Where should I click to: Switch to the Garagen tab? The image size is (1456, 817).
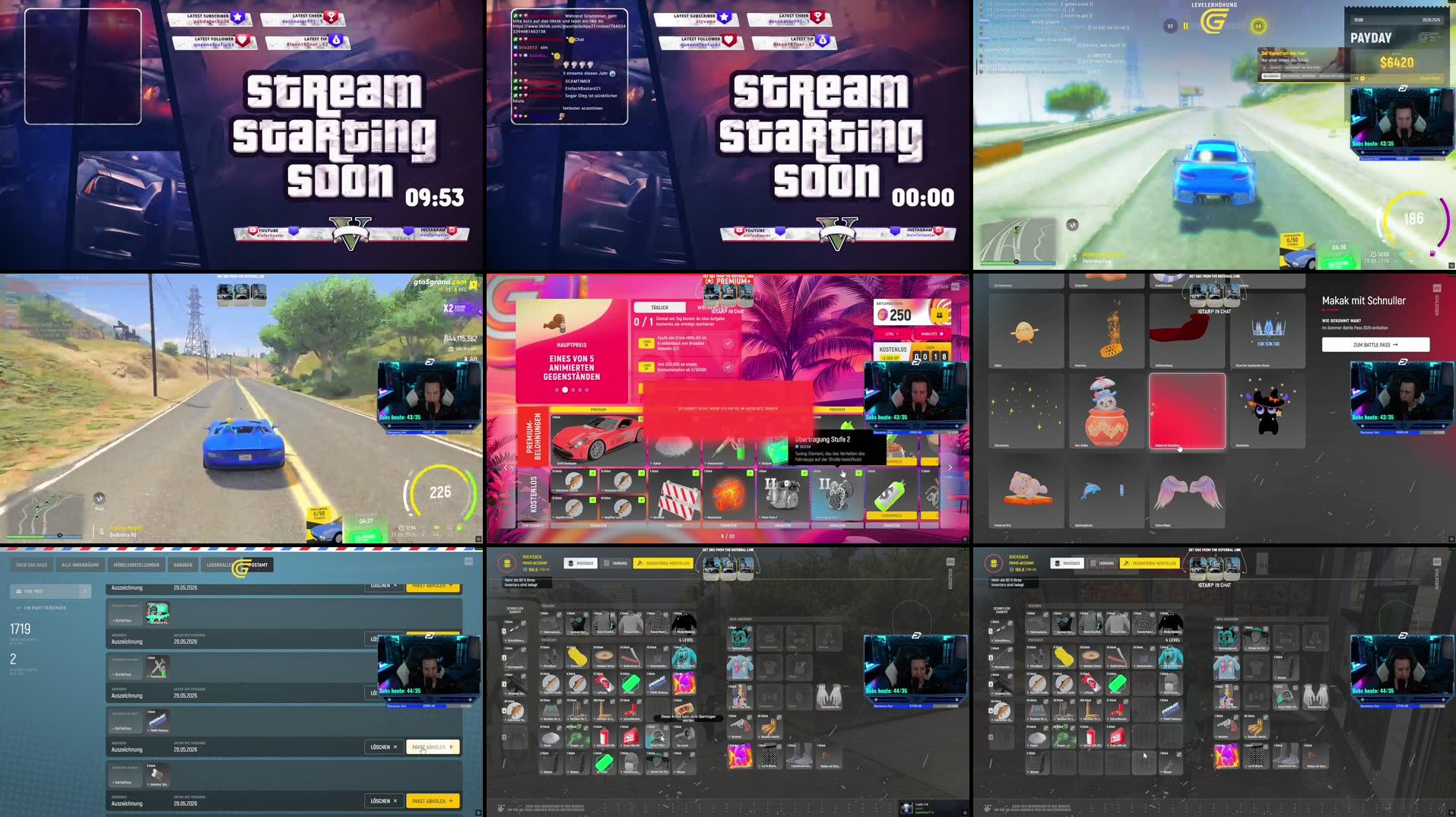(x=182, y=565)
